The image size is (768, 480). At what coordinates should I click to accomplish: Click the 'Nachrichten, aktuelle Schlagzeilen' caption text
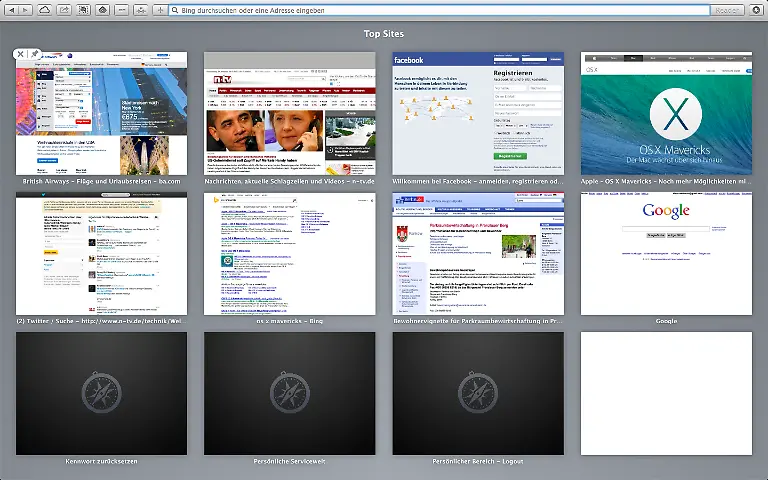click(289, 181)
